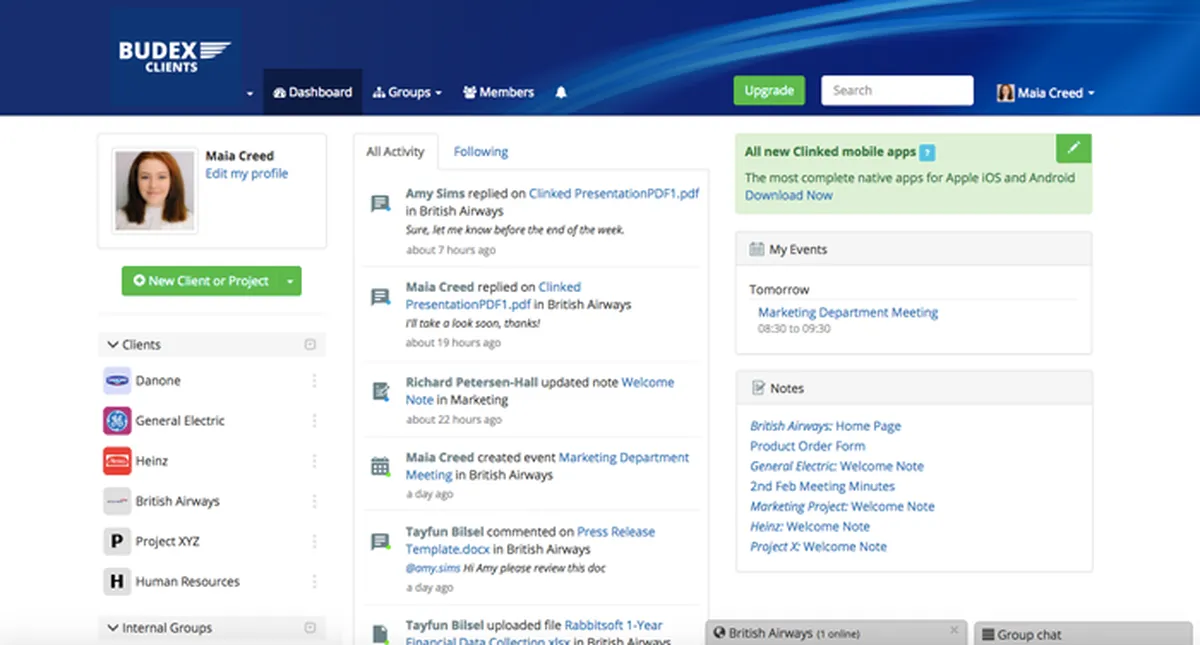Open the notifications bell icon
1200x645 pixels.
point(561,92)
